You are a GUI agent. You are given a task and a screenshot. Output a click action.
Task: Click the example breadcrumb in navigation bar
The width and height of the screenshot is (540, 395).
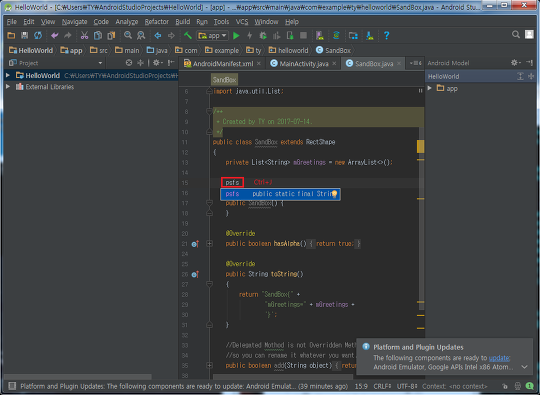click(x=222, y=50)
